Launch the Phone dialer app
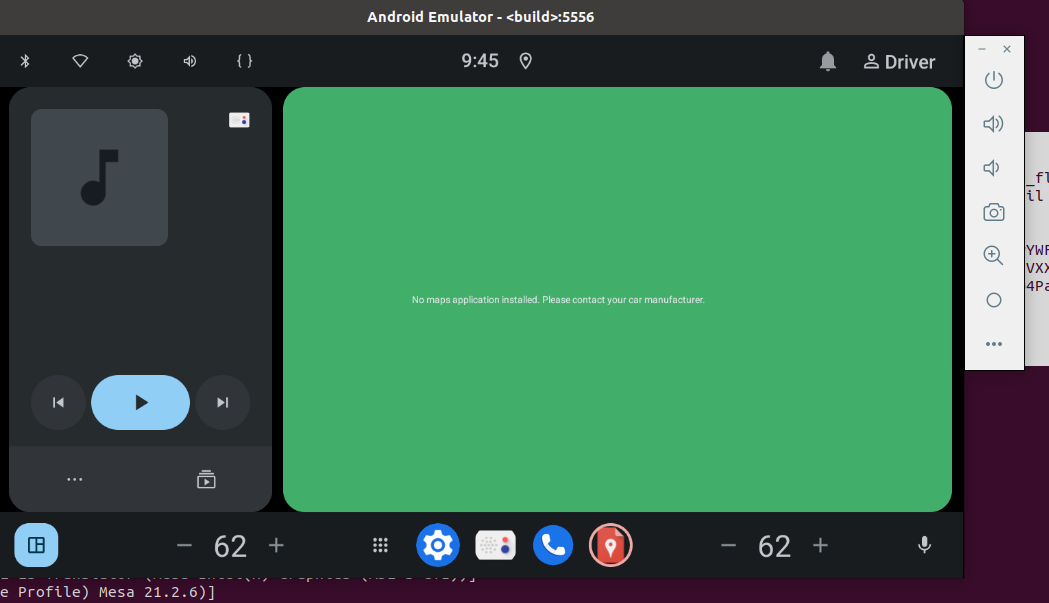 pyautogui.click(x=553, y=545)
